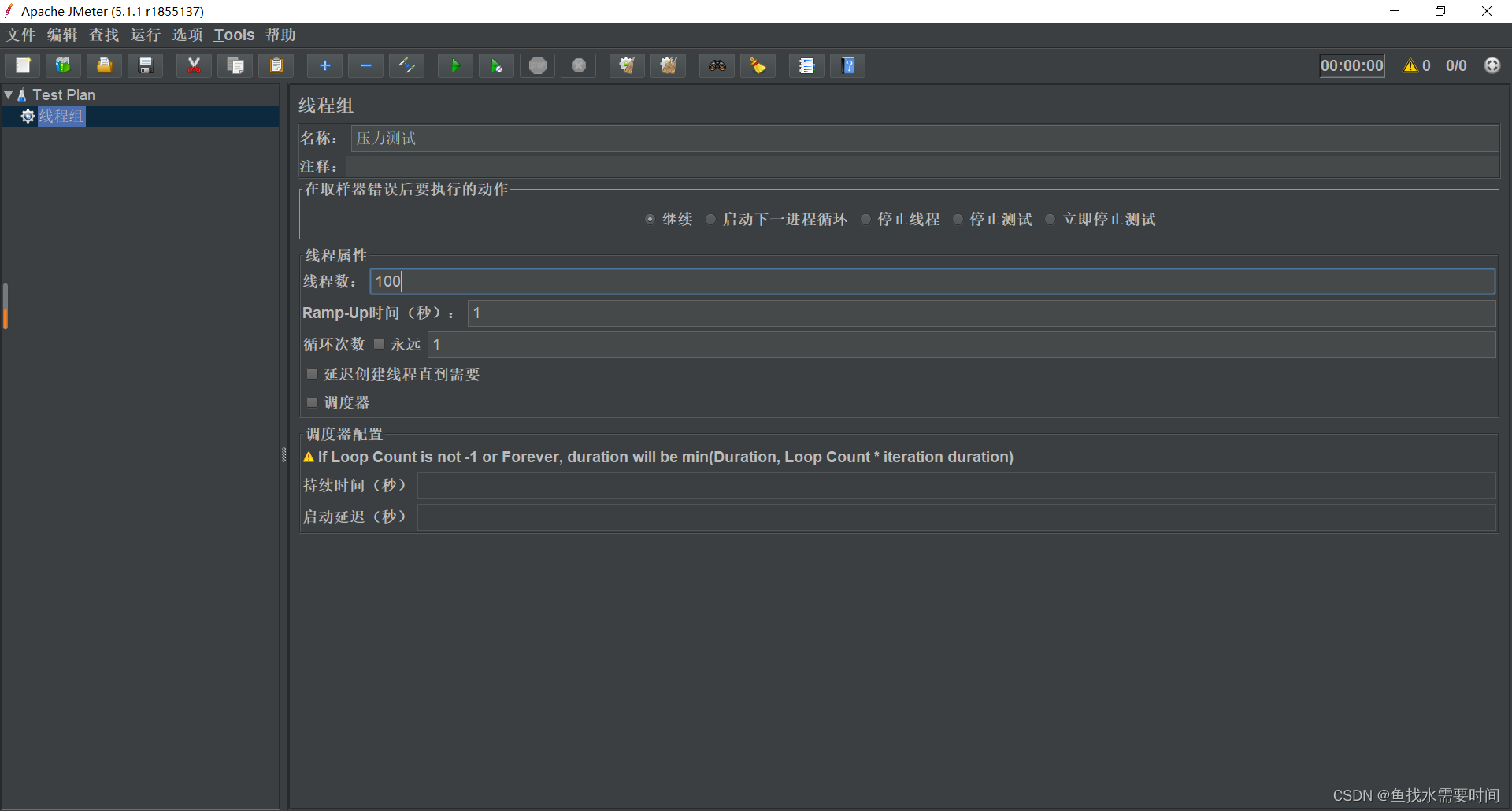Enable 延迟创建线程直到需要 checkbox
The height and width of the screenshot is (811, 1512).
click(312, 374)
